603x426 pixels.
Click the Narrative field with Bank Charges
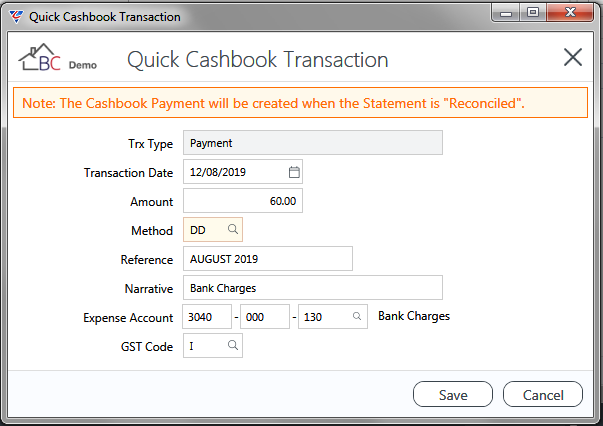point(313,288)
